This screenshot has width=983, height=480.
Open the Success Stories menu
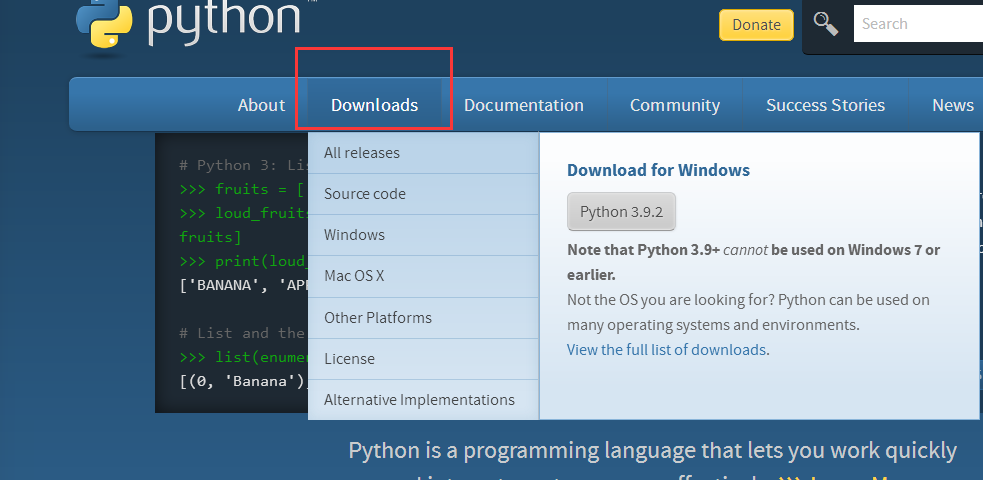pyautogui.click(x=825, y=105)
